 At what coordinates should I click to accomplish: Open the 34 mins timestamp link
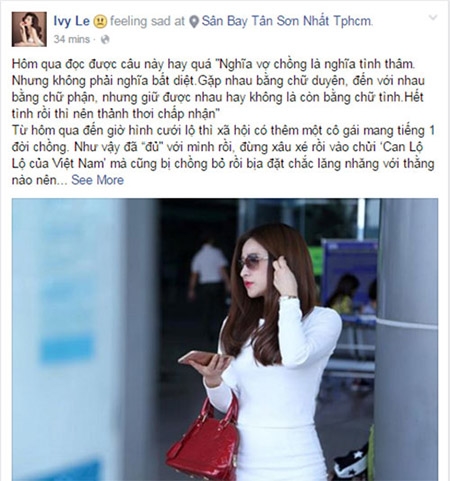[72, 39]
